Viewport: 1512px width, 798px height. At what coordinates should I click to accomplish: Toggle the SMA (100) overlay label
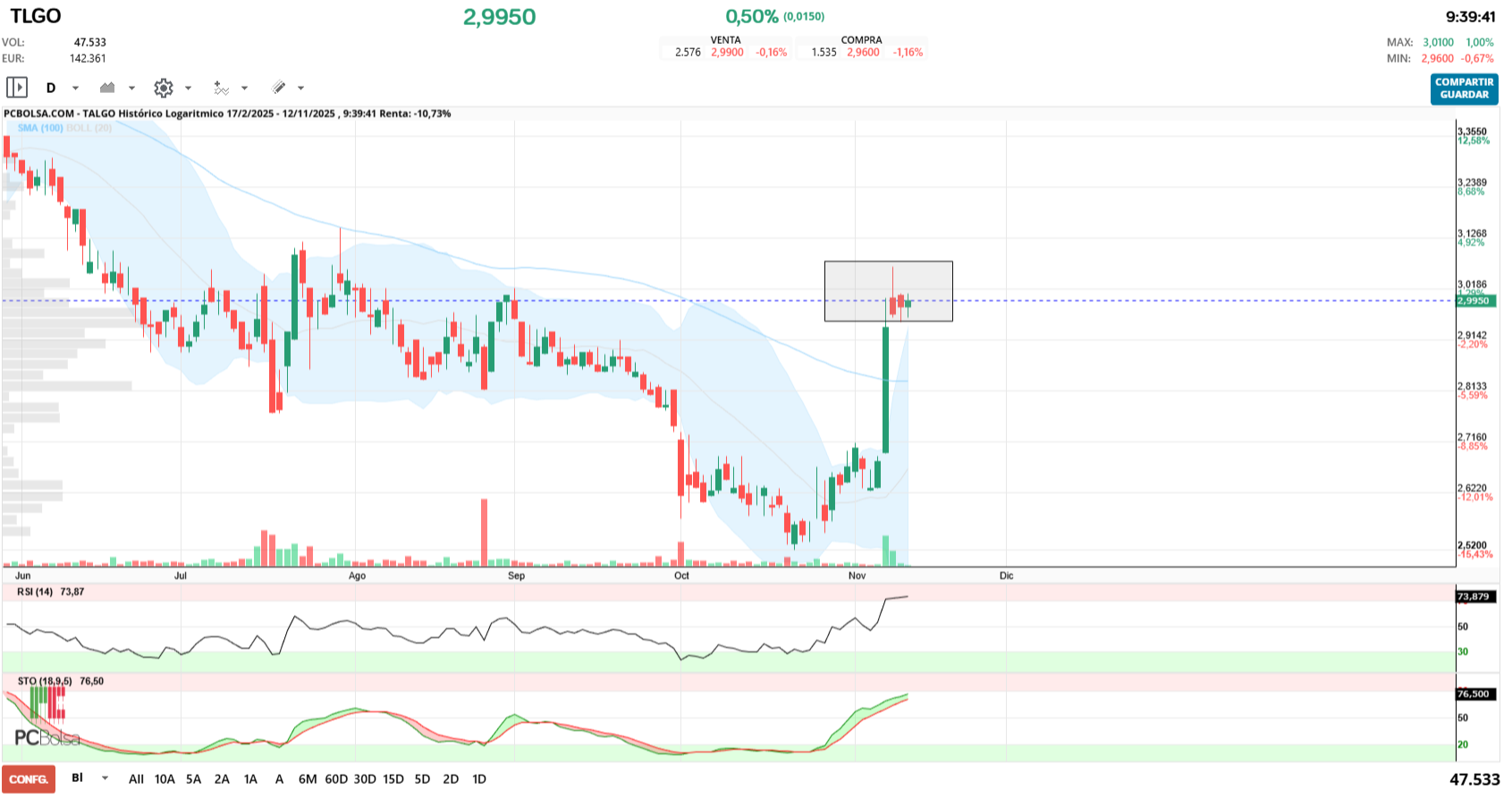(40, 128)
